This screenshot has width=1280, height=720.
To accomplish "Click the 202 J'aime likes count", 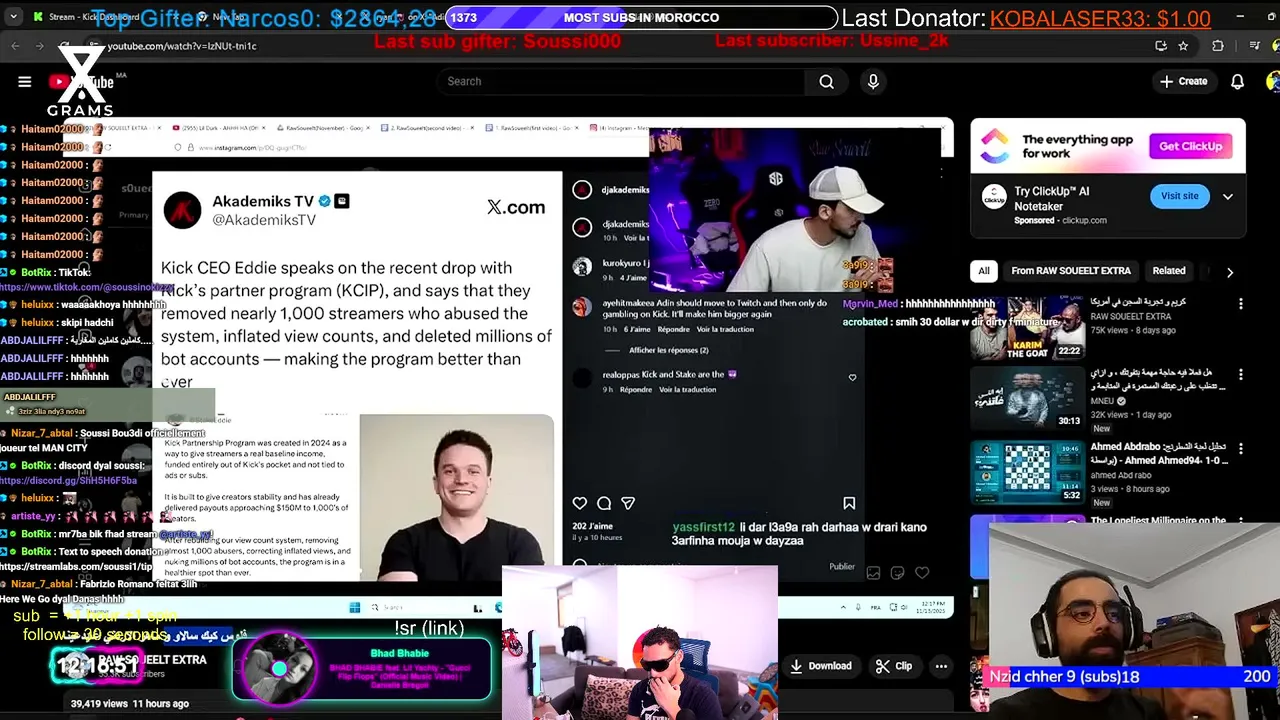I will pos(592,526).
